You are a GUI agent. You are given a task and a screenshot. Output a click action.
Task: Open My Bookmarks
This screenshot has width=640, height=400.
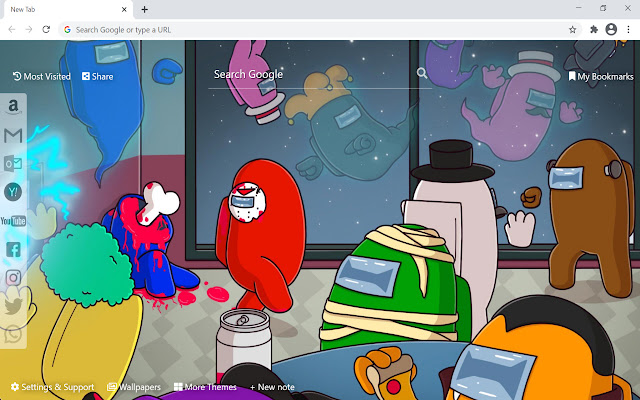[x=601, y=76]
